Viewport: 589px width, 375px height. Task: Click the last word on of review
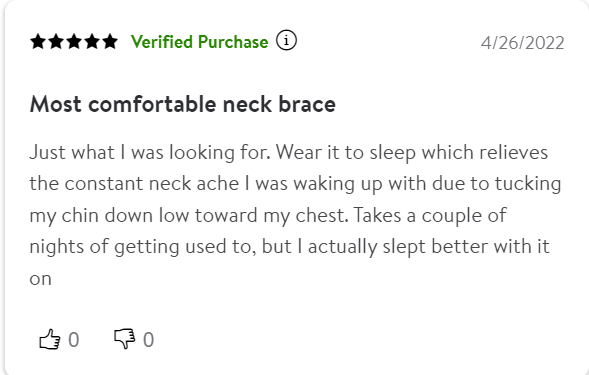click(x=41, y=280)
